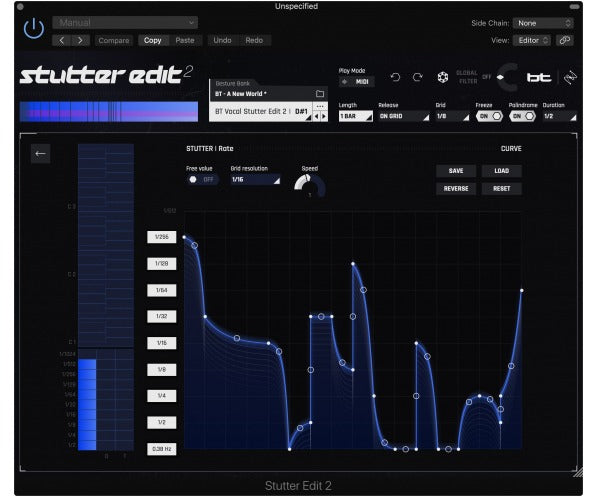Open the View Editor dropdown

[533, 40]
